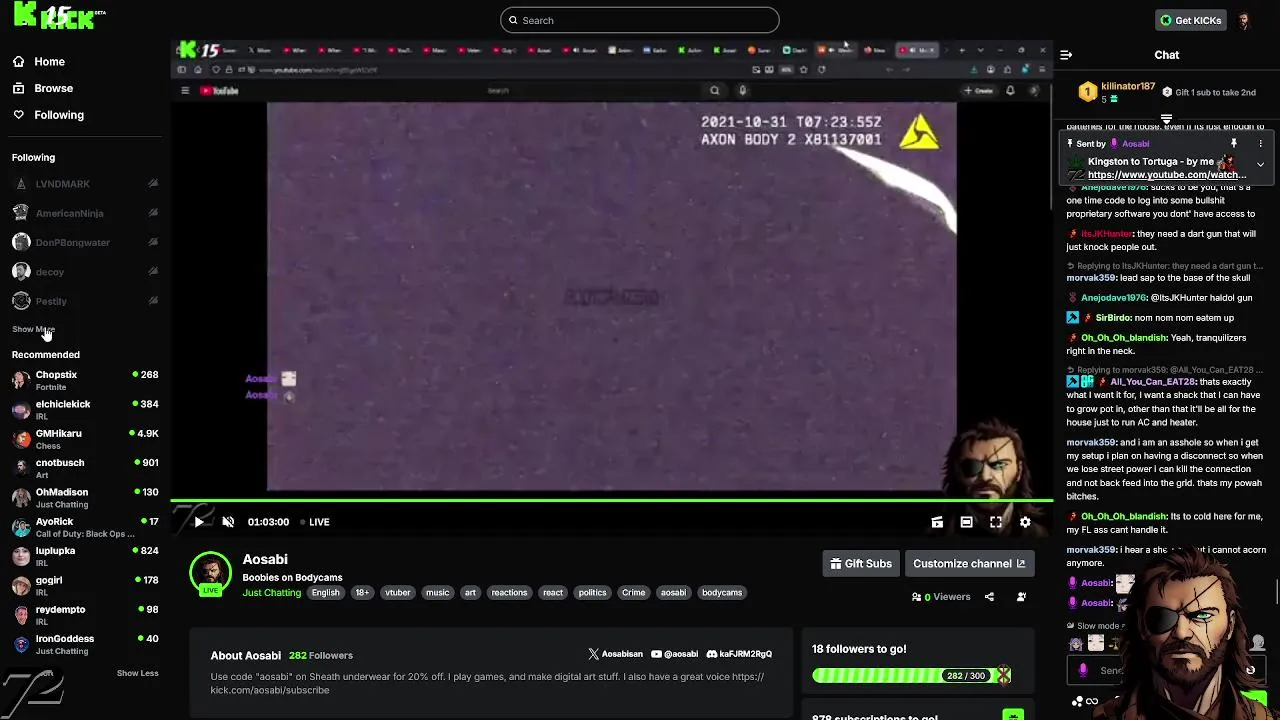Click the follower goal progress bar
1280x720 pixels.
click(x=911, y=676)
